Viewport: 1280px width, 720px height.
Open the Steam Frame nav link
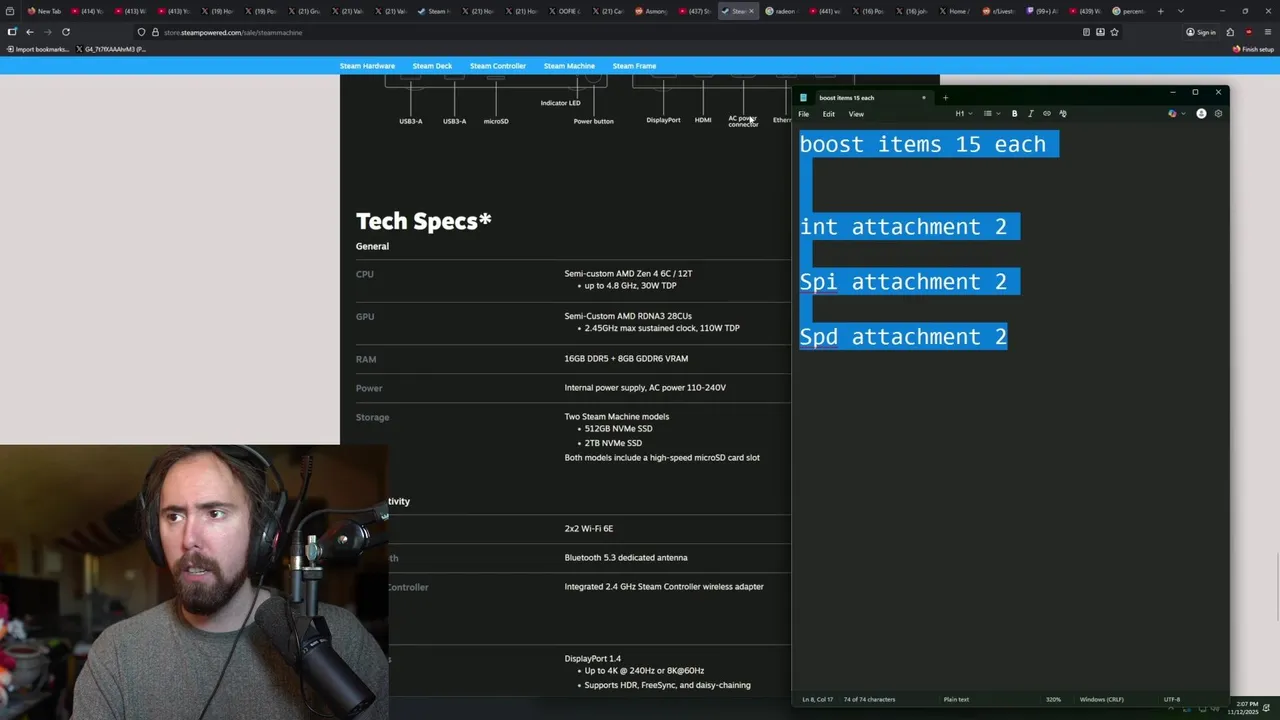[x=634, y=66]
